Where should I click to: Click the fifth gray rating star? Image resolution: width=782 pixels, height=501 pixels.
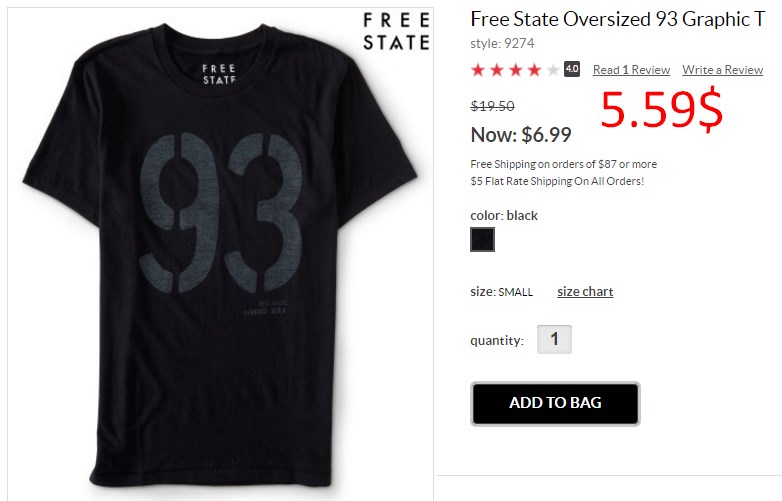click(x=553, y=70)
